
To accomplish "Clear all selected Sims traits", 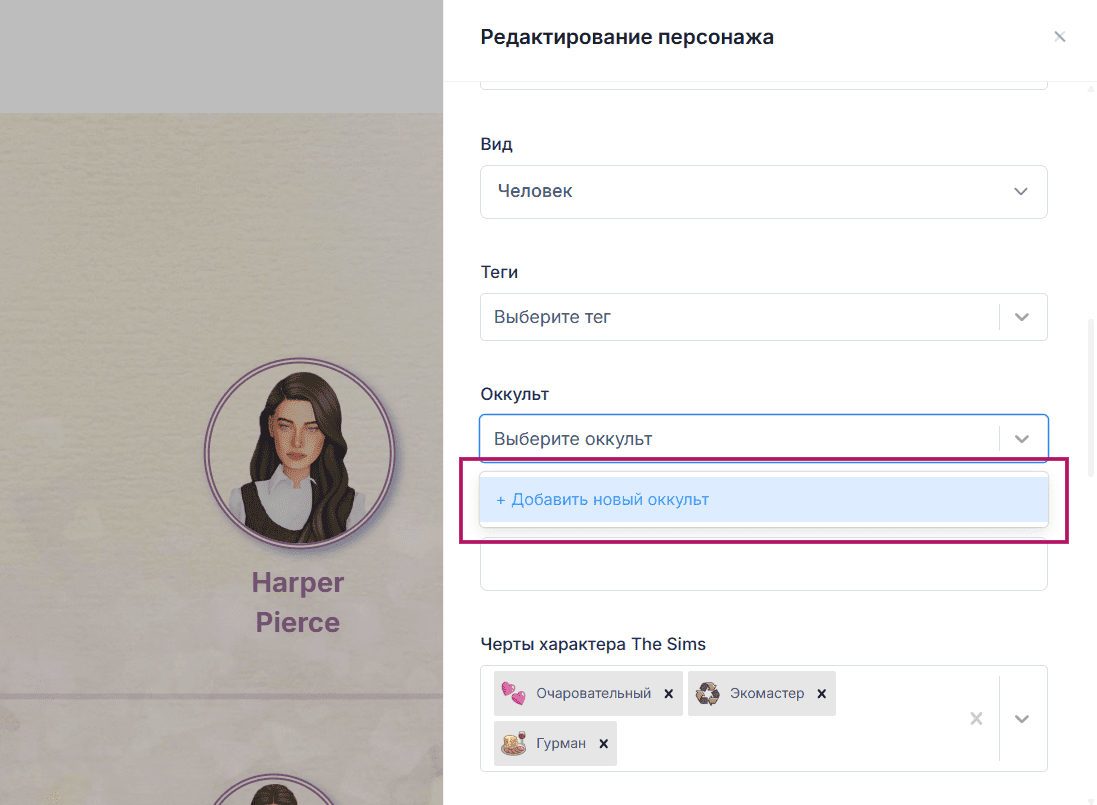I will [x=976, y=718].
